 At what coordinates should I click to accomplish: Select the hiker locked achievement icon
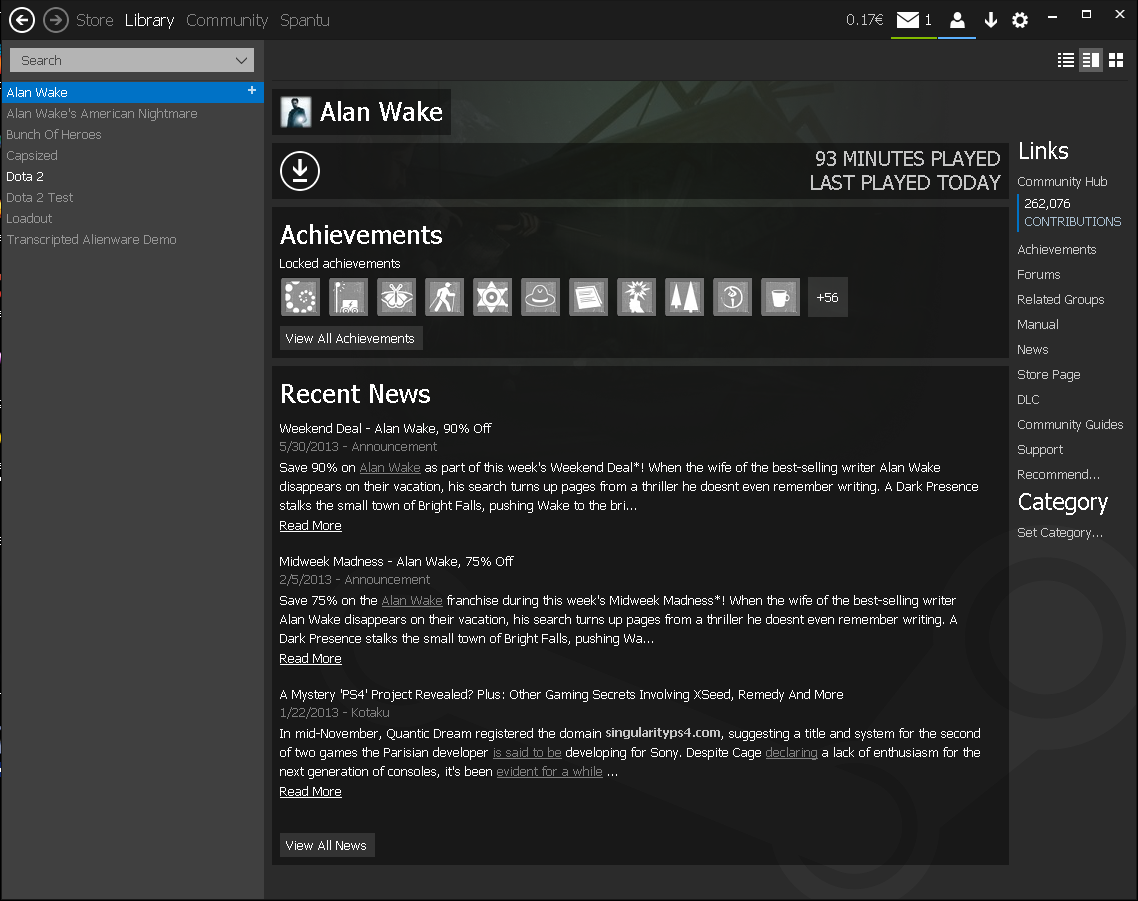tap(444, 297)
